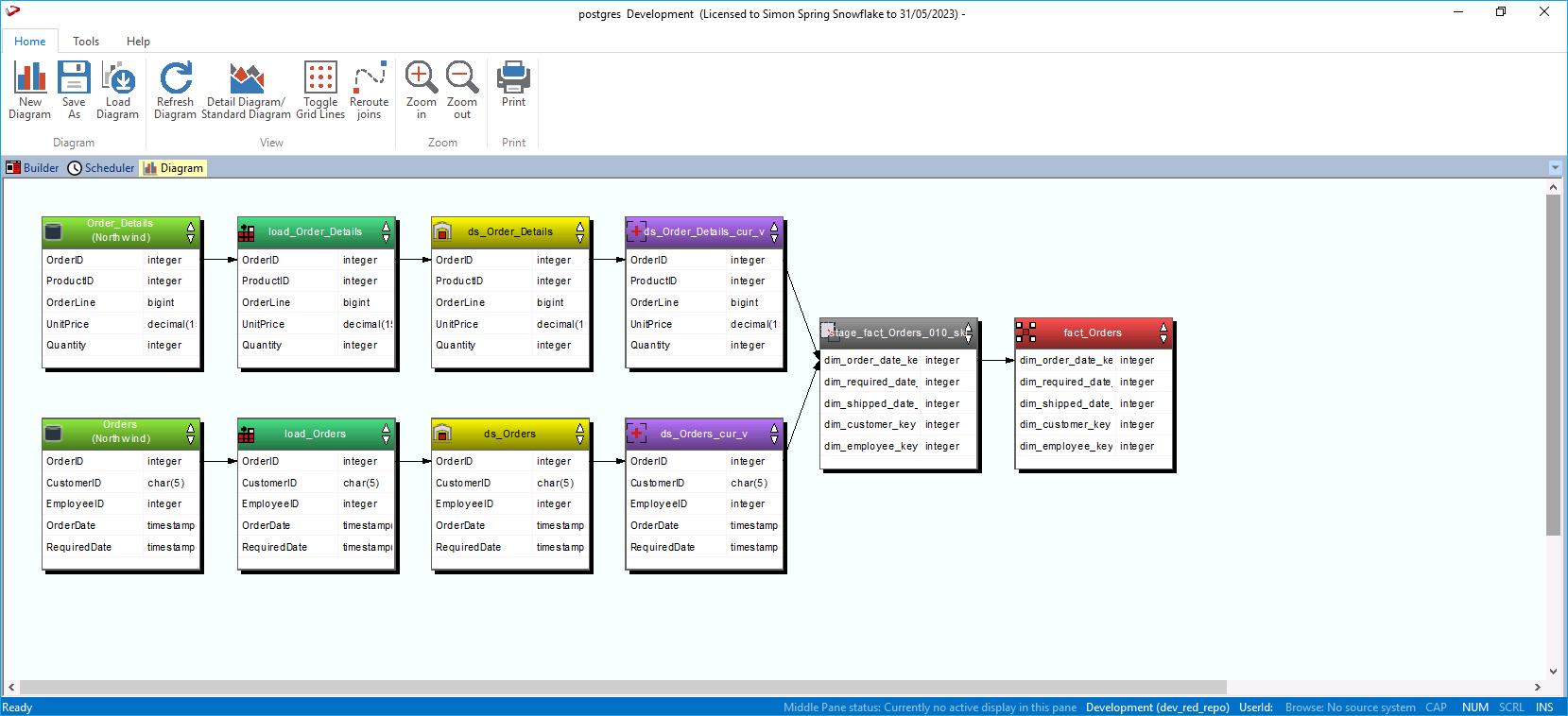The width and height of the screenshot is (1568, 716).
Task: Open the Home ribbon tab
Action: coord(30,42)
